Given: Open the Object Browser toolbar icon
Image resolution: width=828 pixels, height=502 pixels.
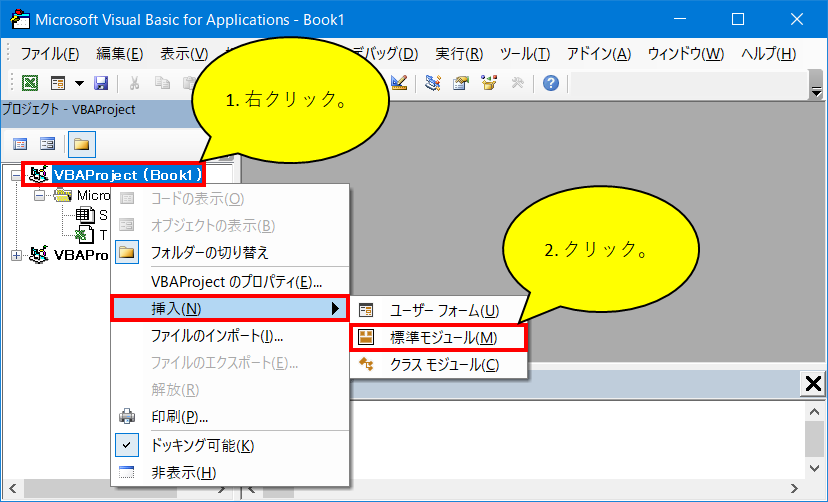Looking at the screenshot, I should click(x=490, y=82).
